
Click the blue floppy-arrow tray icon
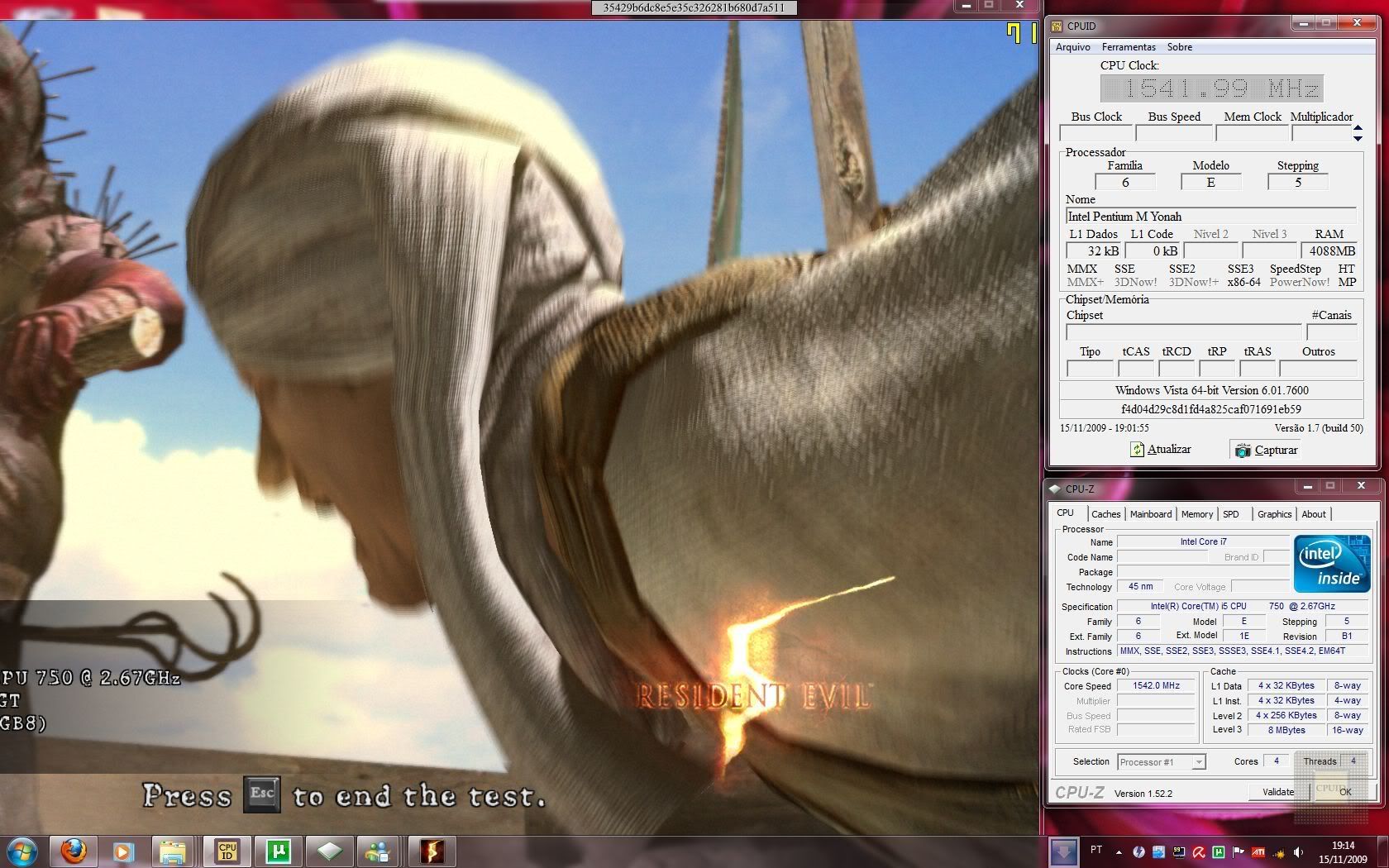click(1159, 852)
